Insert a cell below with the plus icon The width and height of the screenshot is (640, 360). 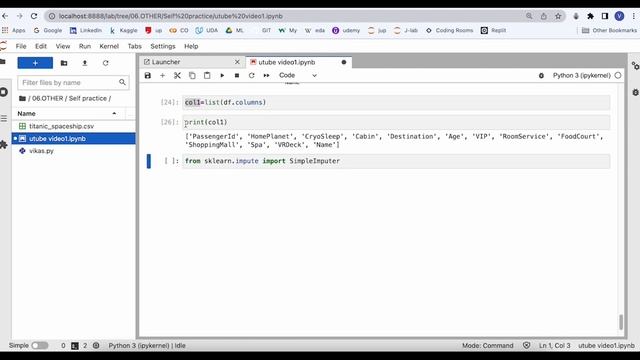(162, 76)
